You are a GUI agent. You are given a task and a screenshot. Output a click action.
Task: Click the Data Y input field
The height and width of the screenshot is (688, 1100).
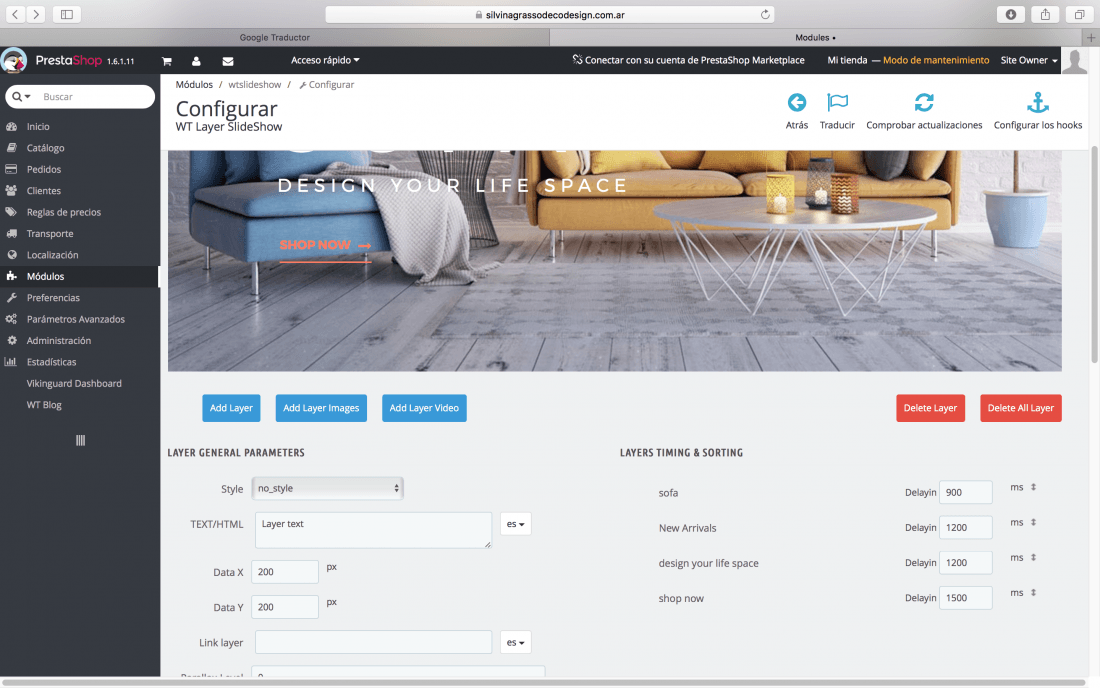(285, 607)
